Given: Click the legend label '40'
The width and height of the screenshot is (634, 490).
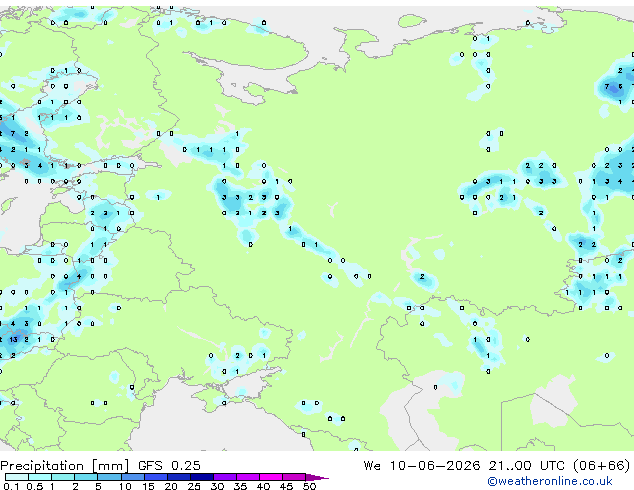Looking at the screenshot, I should pyautogui.click(x=263, y=486).
